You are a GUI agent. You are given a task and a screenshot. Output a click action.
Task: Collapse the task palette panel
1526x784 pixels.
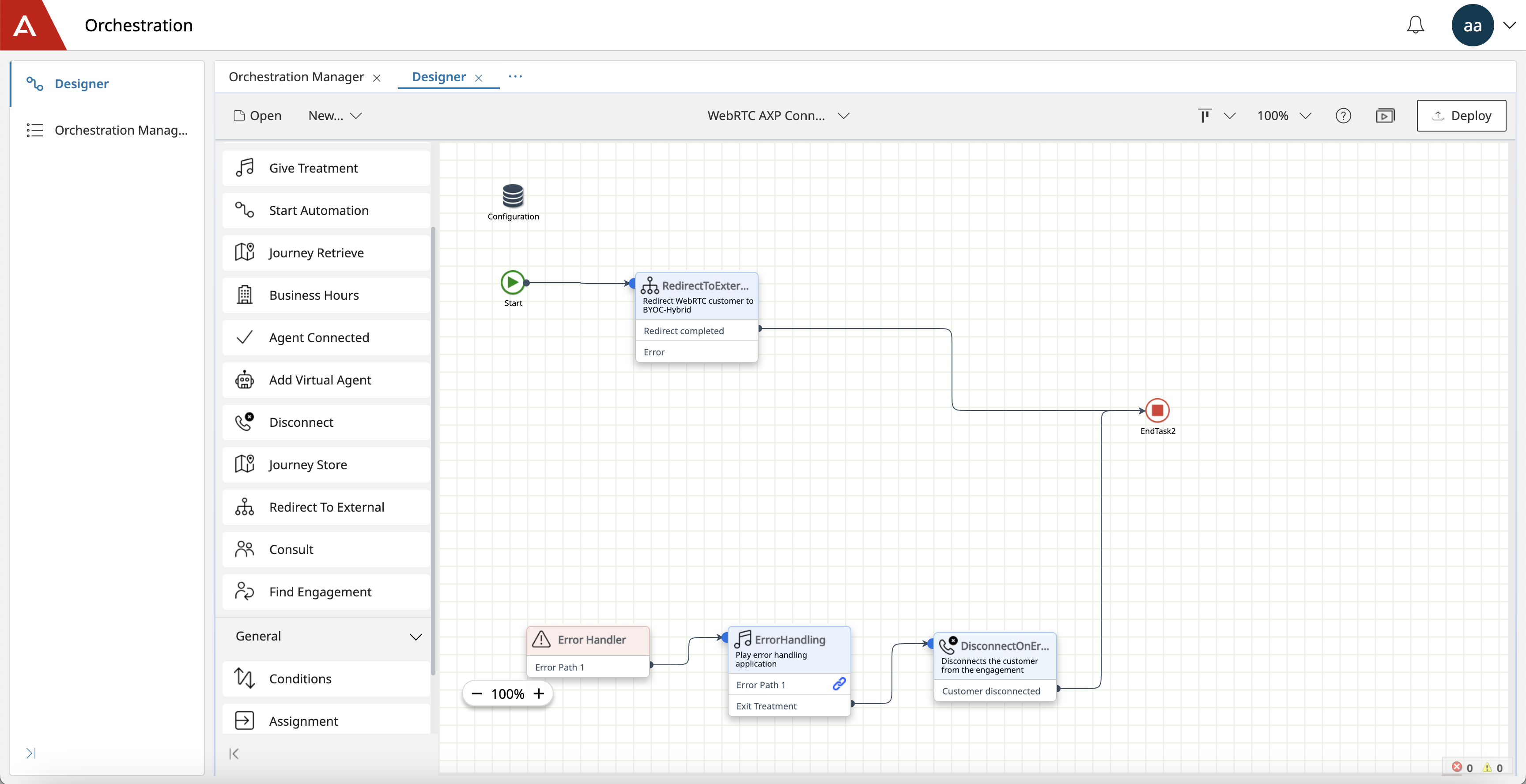(234, 753)
